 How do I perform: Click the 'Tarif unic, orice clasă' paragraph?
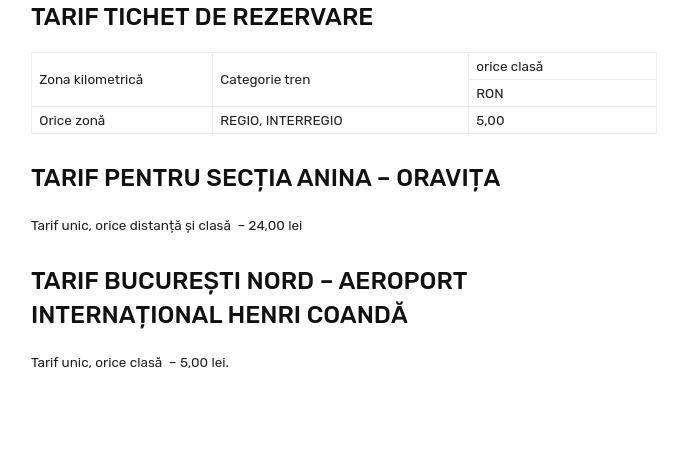click(96, 363)
